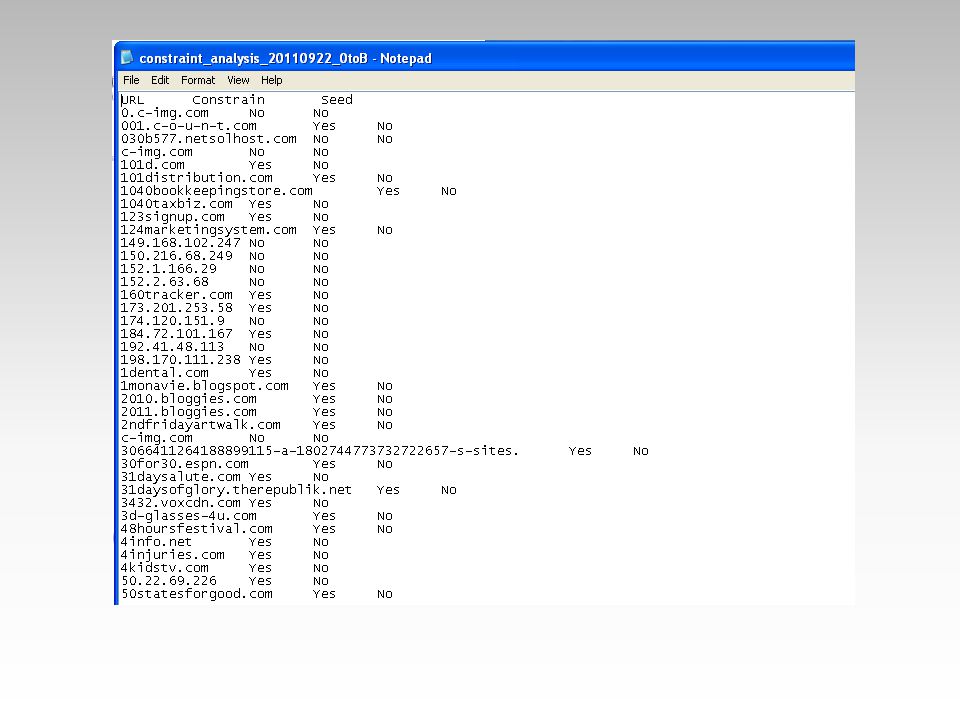
Task: Click 50statesforgood.com entry
Action: pyautogui.click(x=197, y=594)
